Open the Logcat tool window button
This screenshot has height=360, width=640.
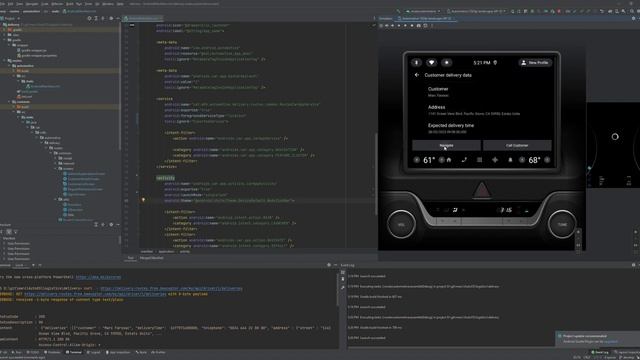click(94, 352)
